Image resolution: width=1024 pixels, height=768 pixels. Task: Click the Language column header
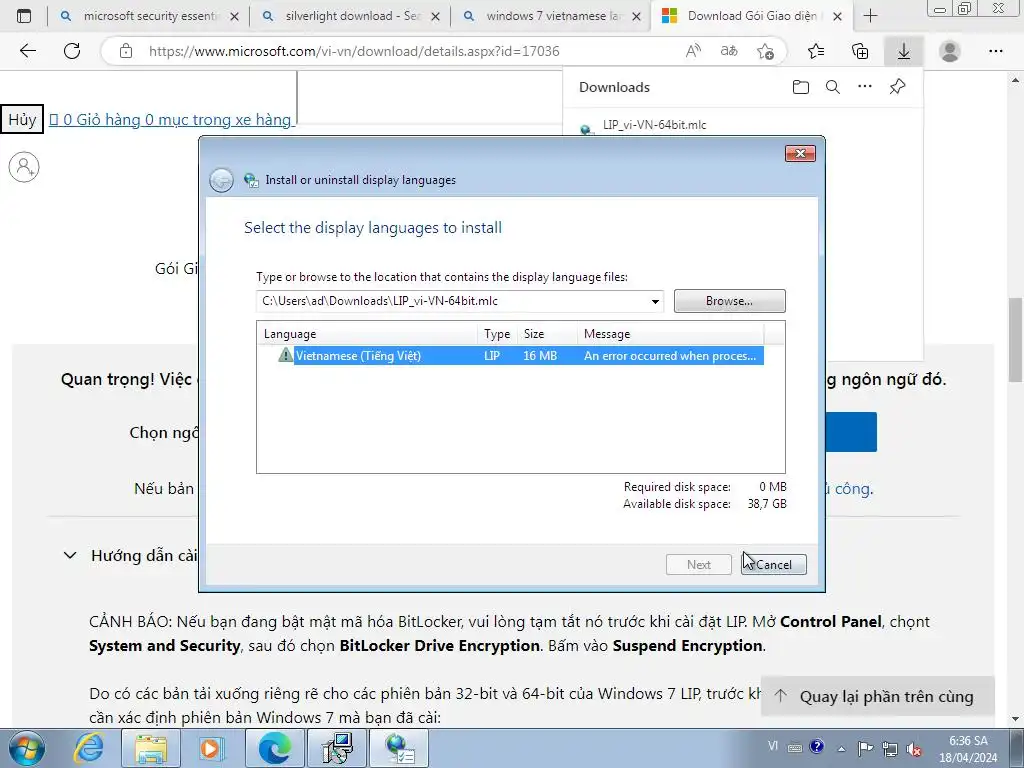point(367,334)
